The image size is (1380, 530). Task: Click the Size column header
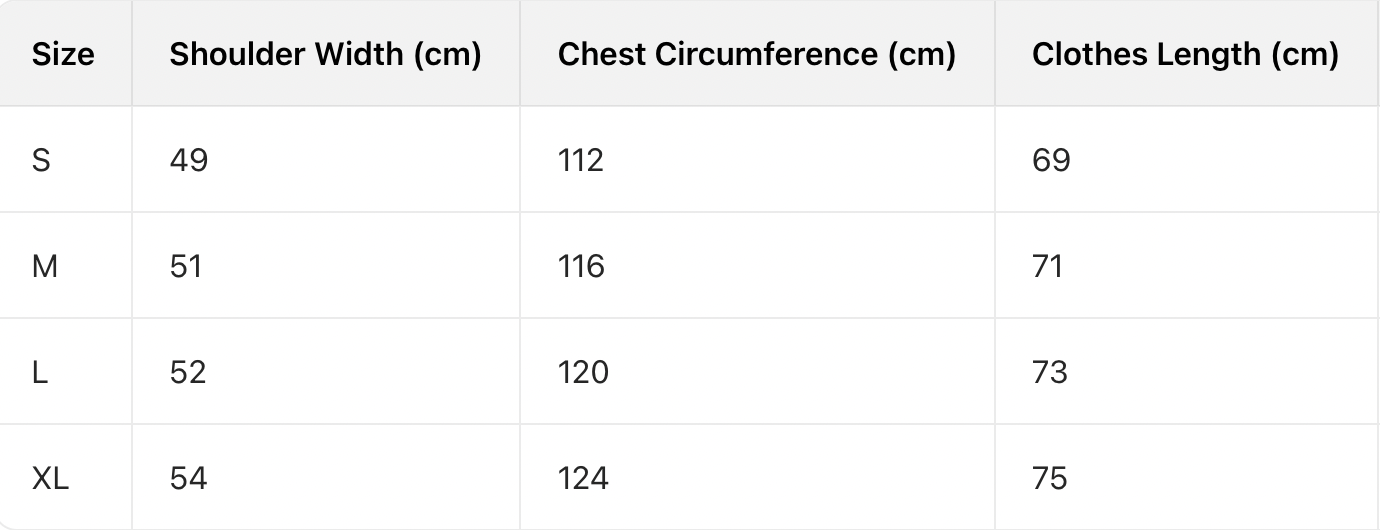click(x=63, y=54)
